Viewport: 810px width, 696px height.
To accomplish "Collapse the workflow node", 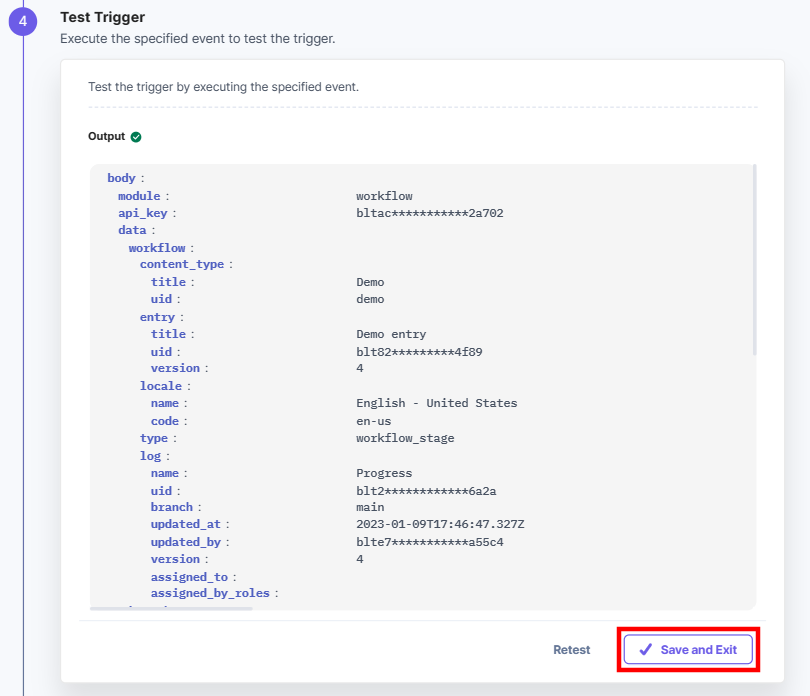I will click(157, 248).
